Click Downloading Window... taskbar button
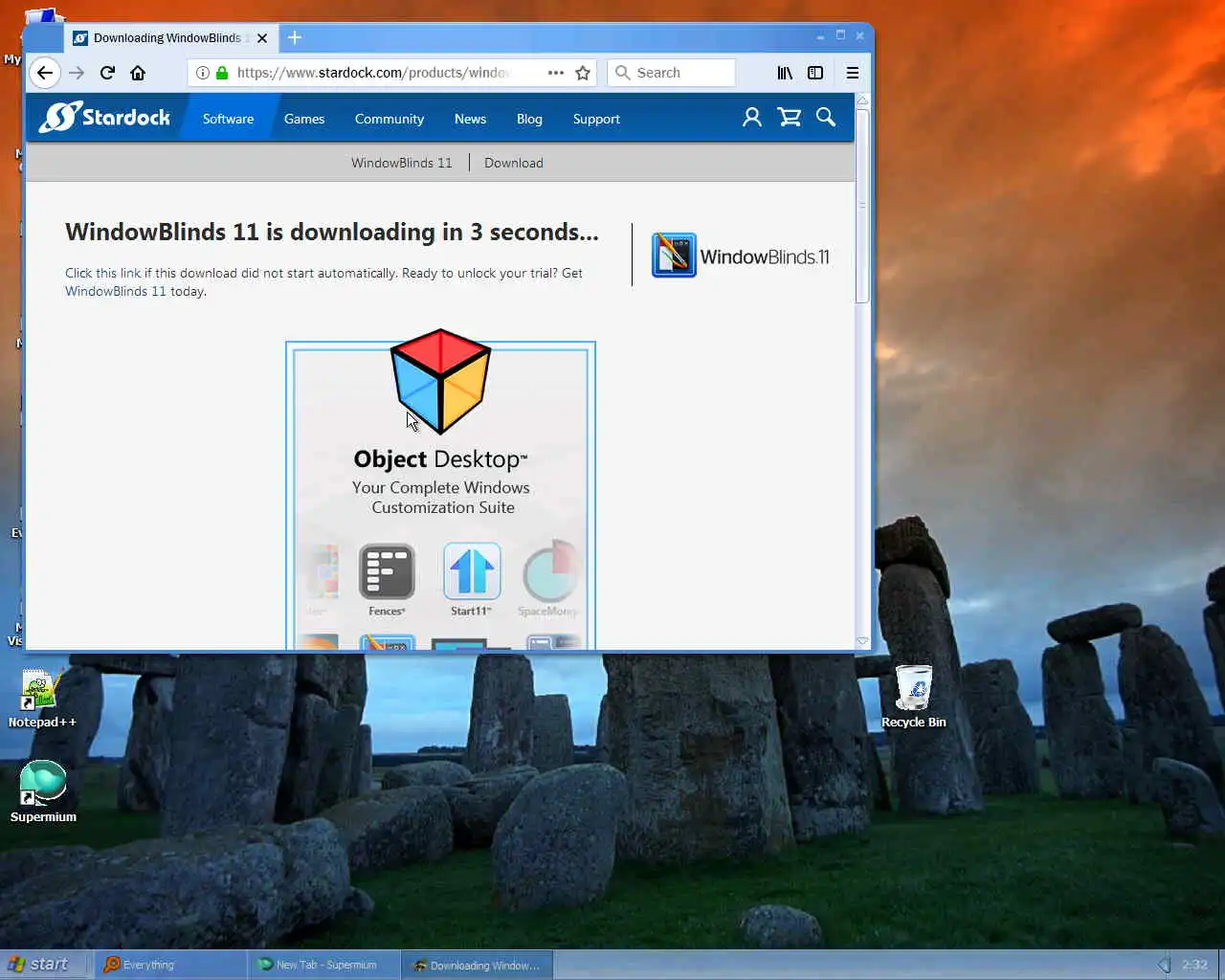 coord(477,965)
